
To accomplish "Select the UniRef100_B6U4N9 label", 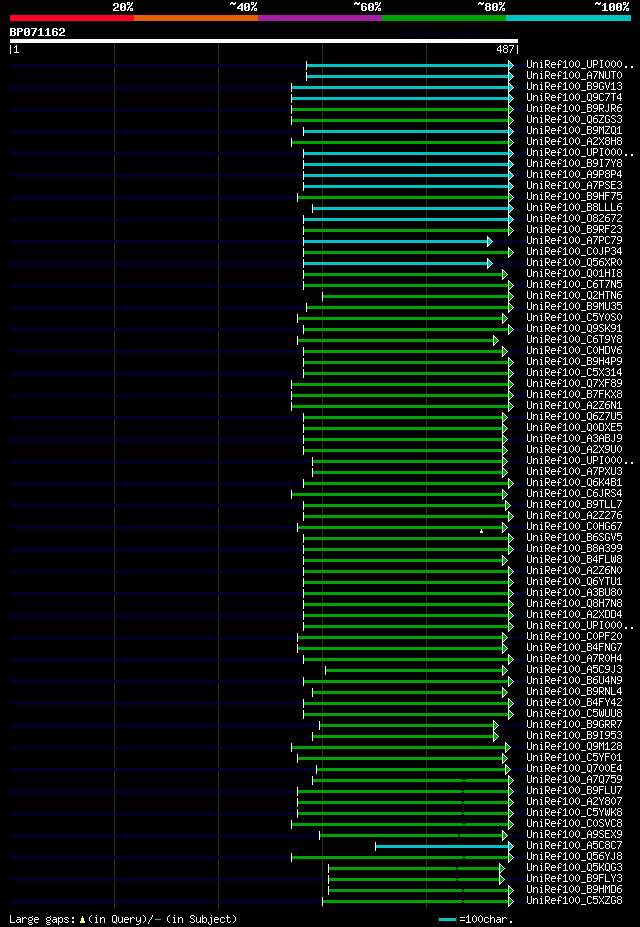I will [574, 680].
